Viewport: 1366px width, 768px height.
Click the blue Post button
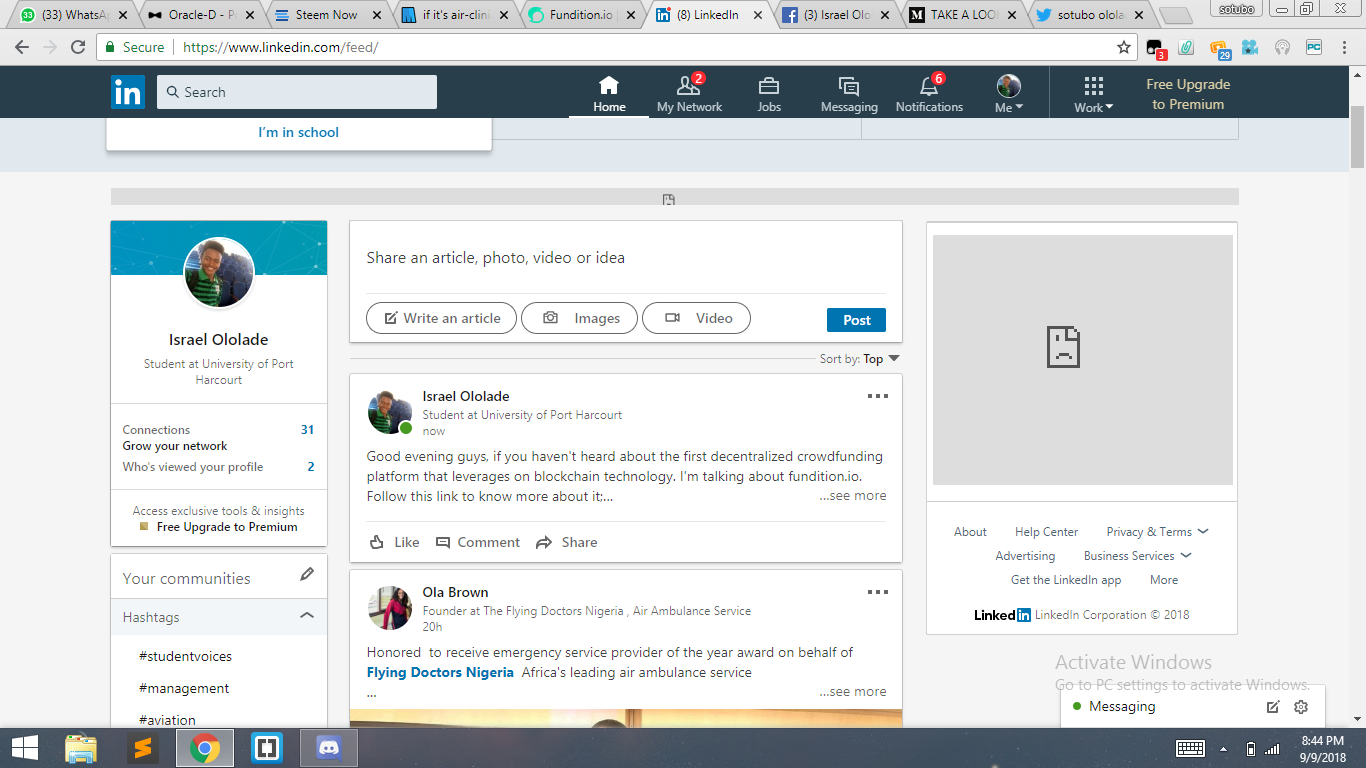[856, 320]
